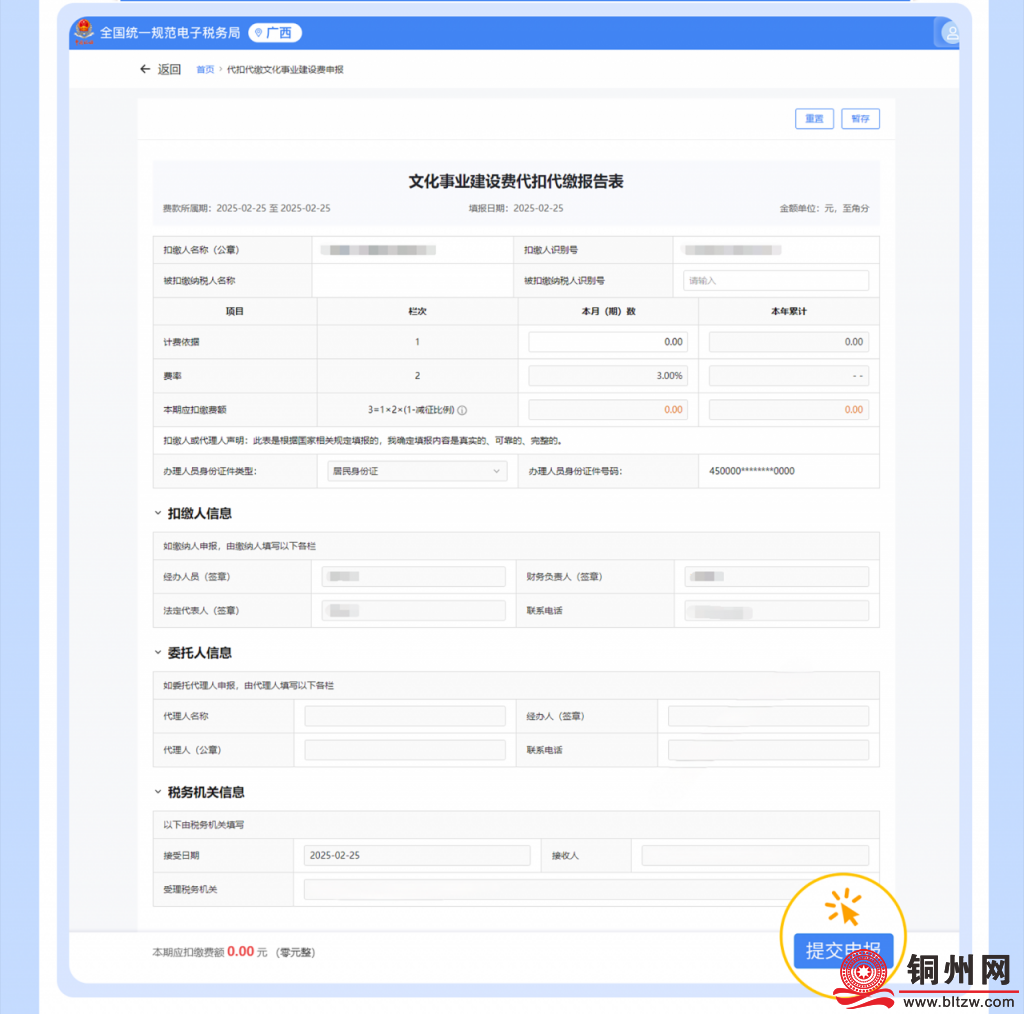Click the 接收人 input field
The height and width of the screenshot is (1014, 1024).
coord(755,855)
